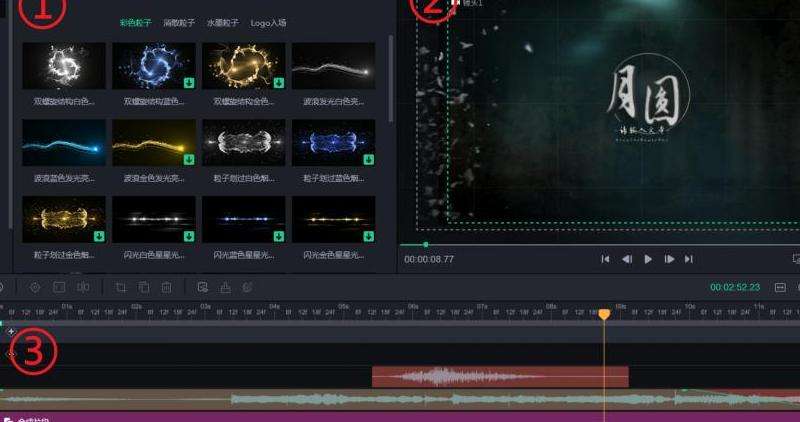Click the crop icon in timeline toolbar

pyautogui.click(x=121, y=288)
